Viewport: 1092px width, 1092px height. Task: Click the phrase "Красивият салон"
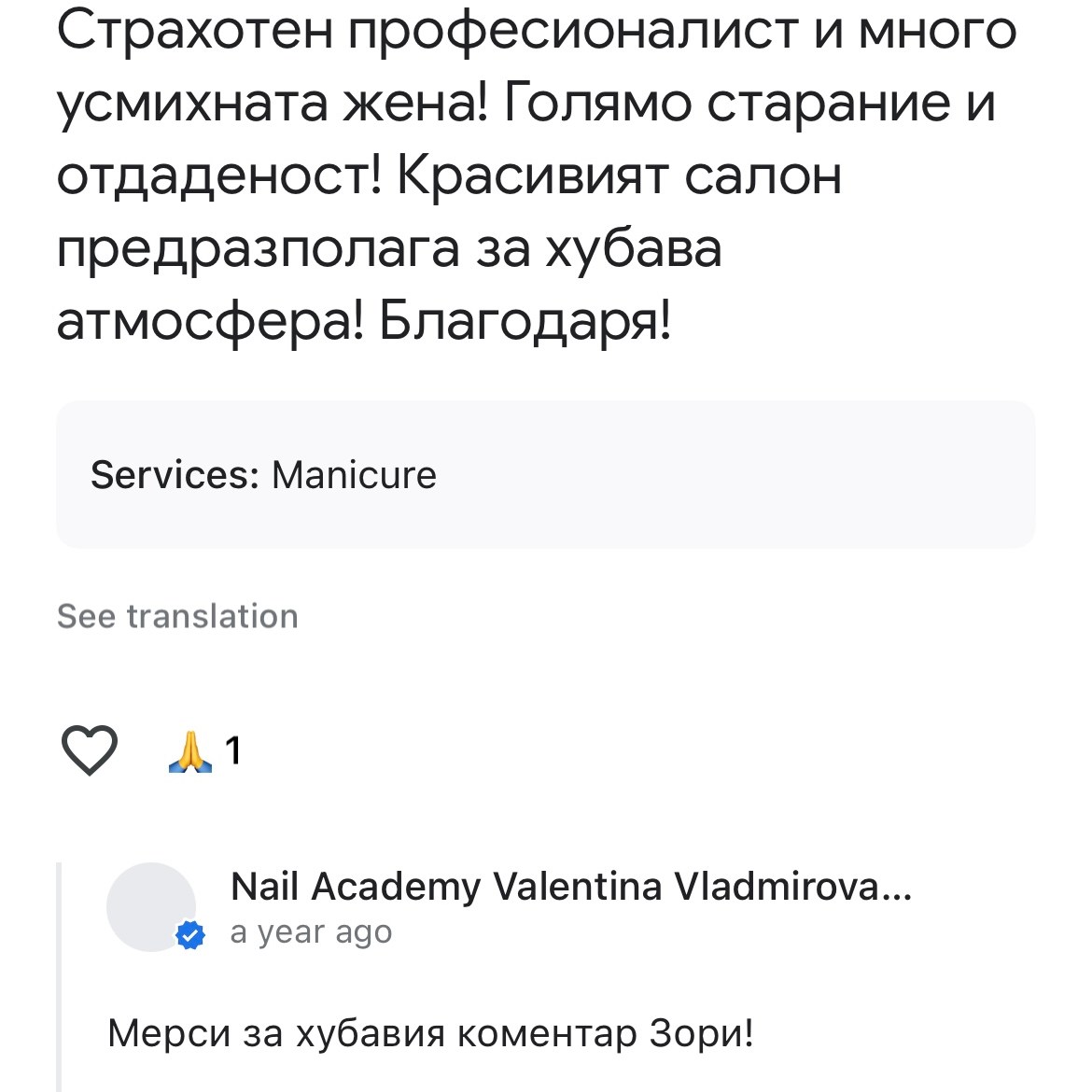pyautogui.click(x=619, y=175)
